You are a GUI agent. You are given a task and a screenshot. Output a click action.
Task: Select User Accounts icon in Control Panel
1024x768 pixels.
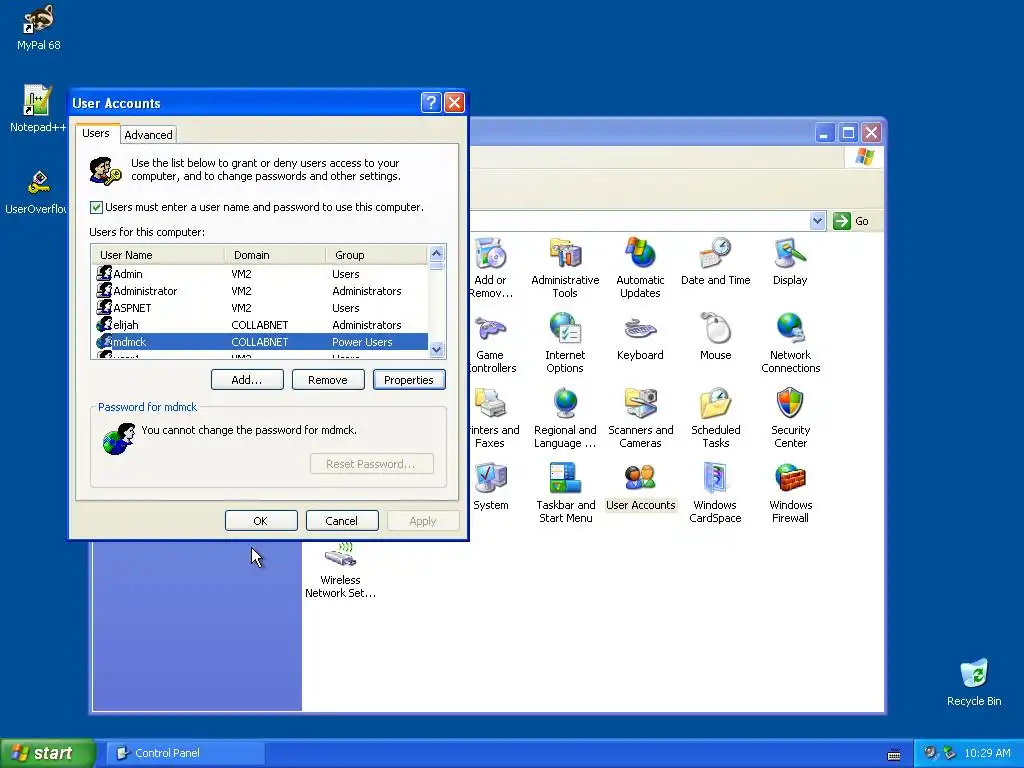(x=640, y=487)
